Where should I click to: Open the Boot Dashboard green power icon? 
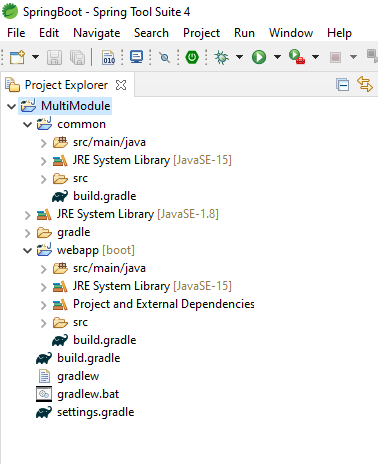click(x=192, y=57)
